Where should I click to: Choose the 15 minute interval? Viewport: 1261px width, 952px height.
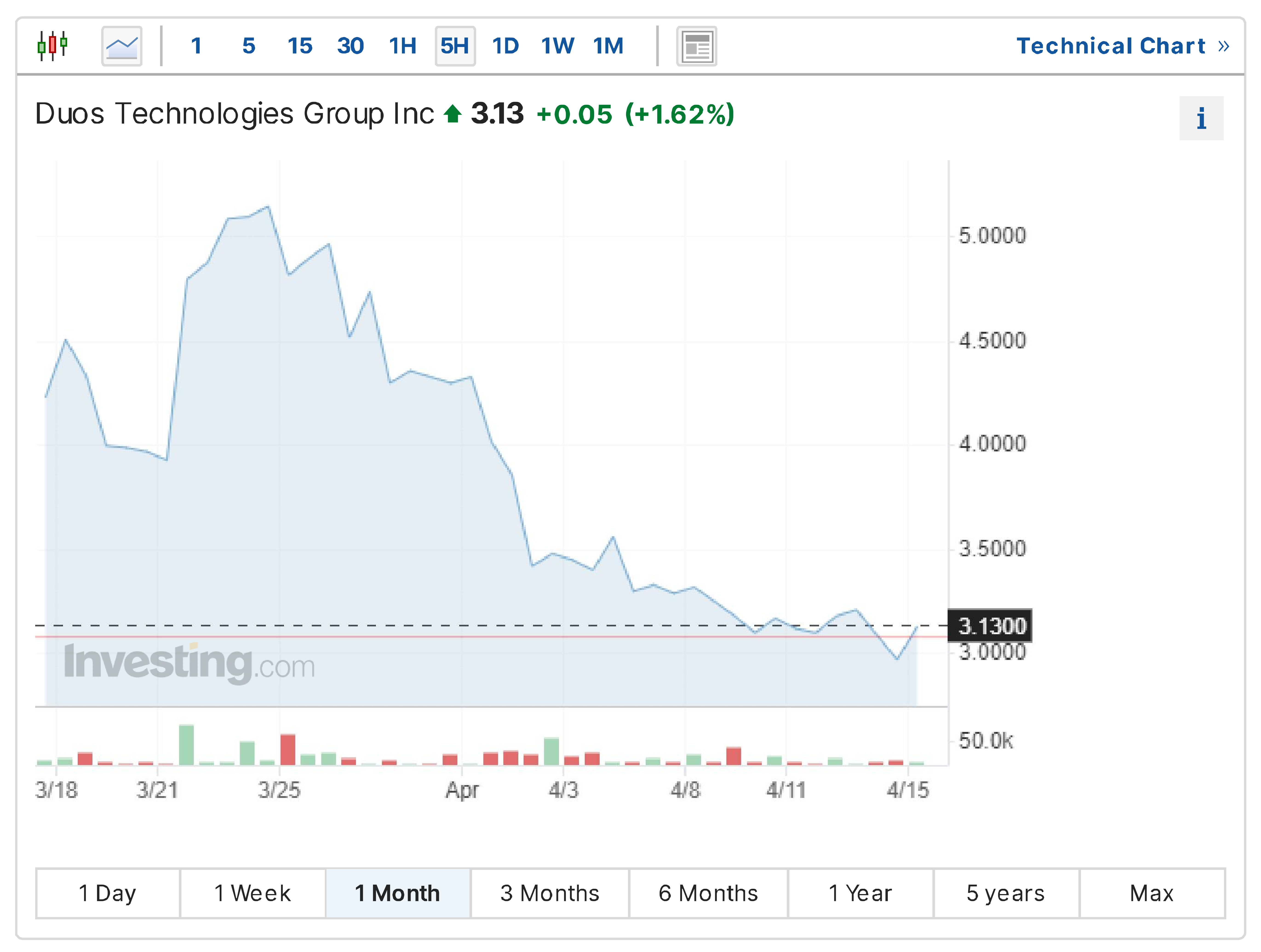(300, 46)
